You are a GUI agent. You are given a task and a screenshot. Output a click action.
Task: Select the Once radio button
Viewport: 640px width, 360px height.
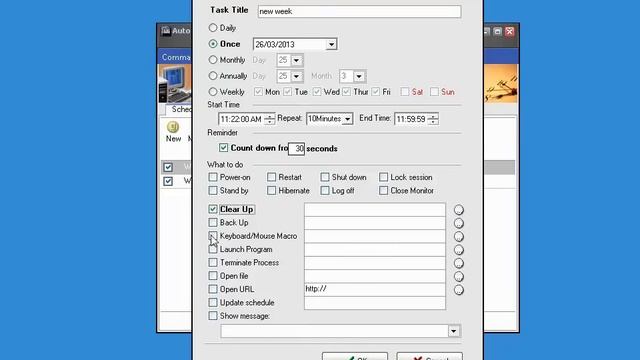tap(213, 44)
